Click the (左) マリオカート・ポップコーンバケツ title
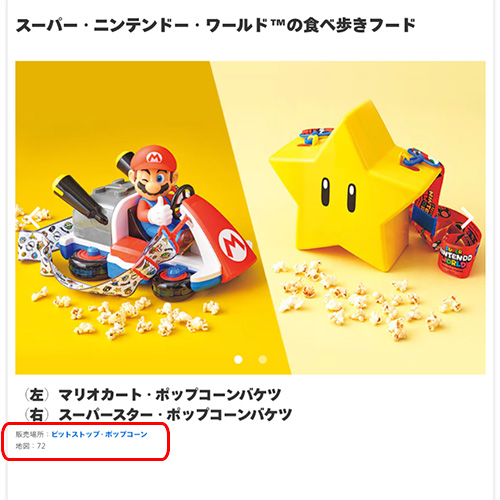500x500 pixels. coord(153,395)
